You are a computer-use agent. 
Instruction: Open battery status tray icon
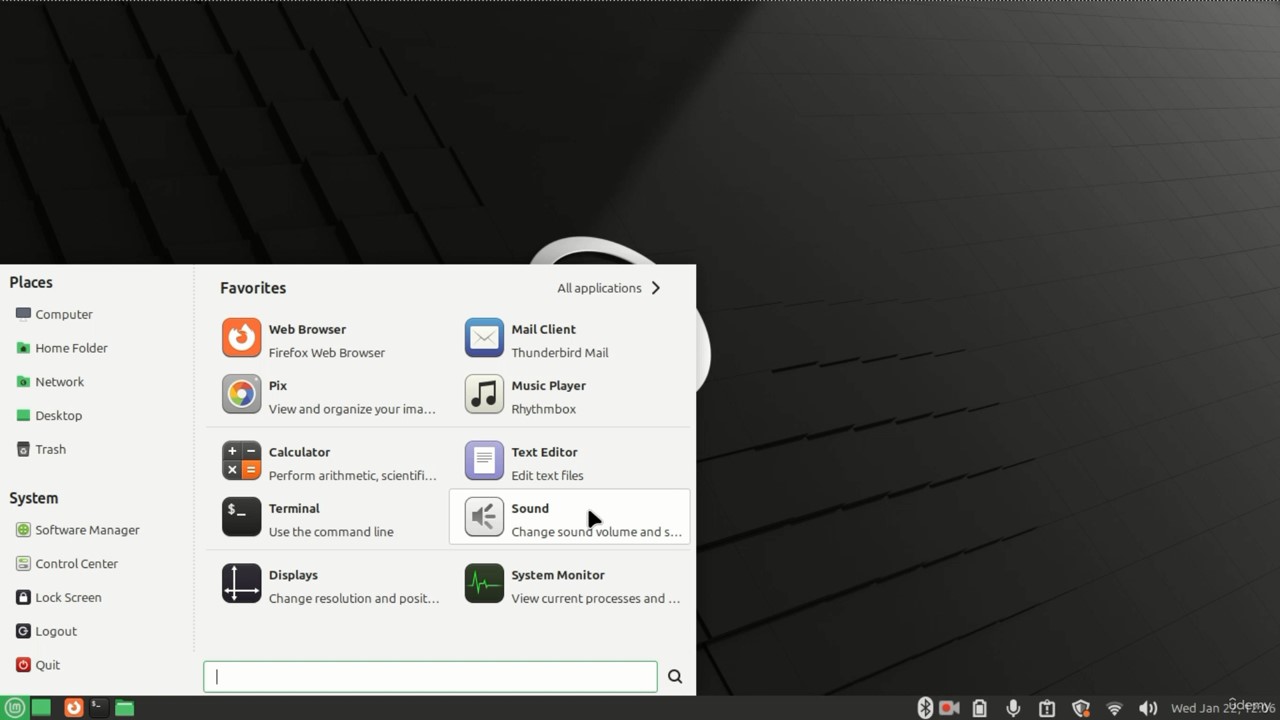point(980,708)
